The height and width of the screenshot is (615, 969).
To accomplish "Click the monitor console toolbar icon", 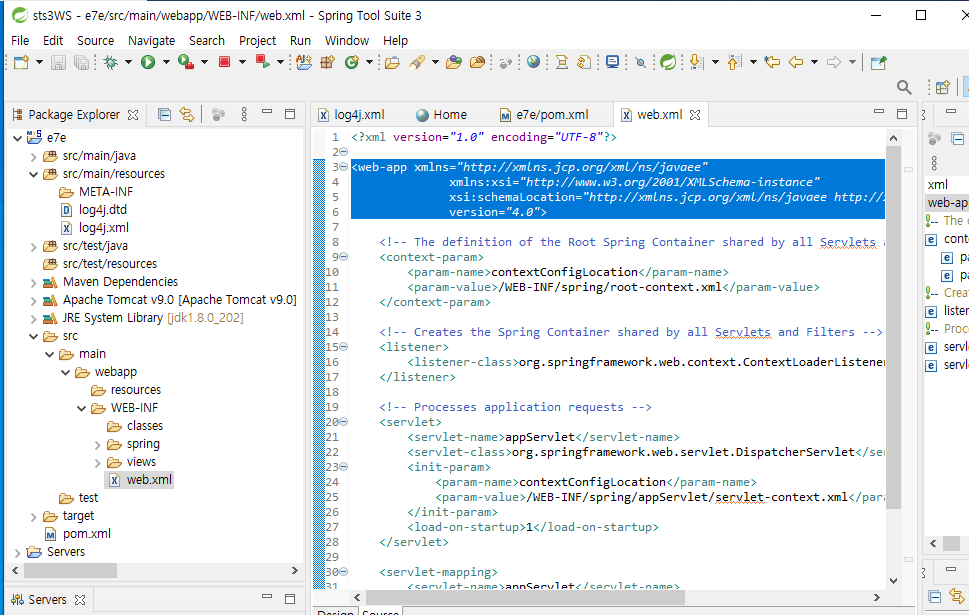I will (x=612, y=62).
